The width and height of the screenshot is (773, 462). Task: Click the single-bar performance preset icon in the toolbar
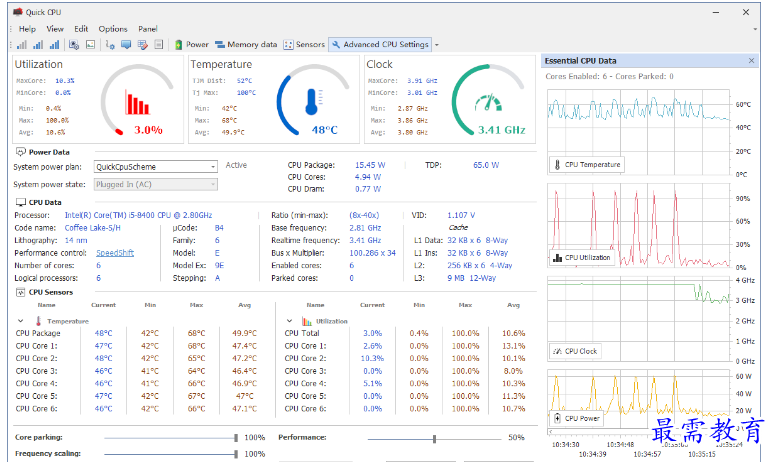(22, 45)
